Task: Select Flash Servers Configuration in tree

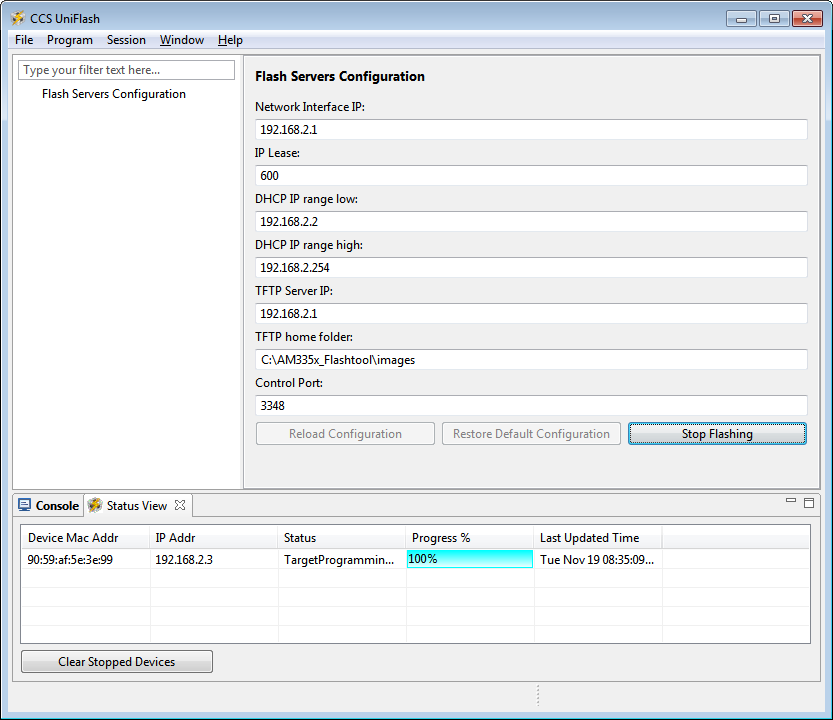Action: pyautogui.click(x=114, y=94)
